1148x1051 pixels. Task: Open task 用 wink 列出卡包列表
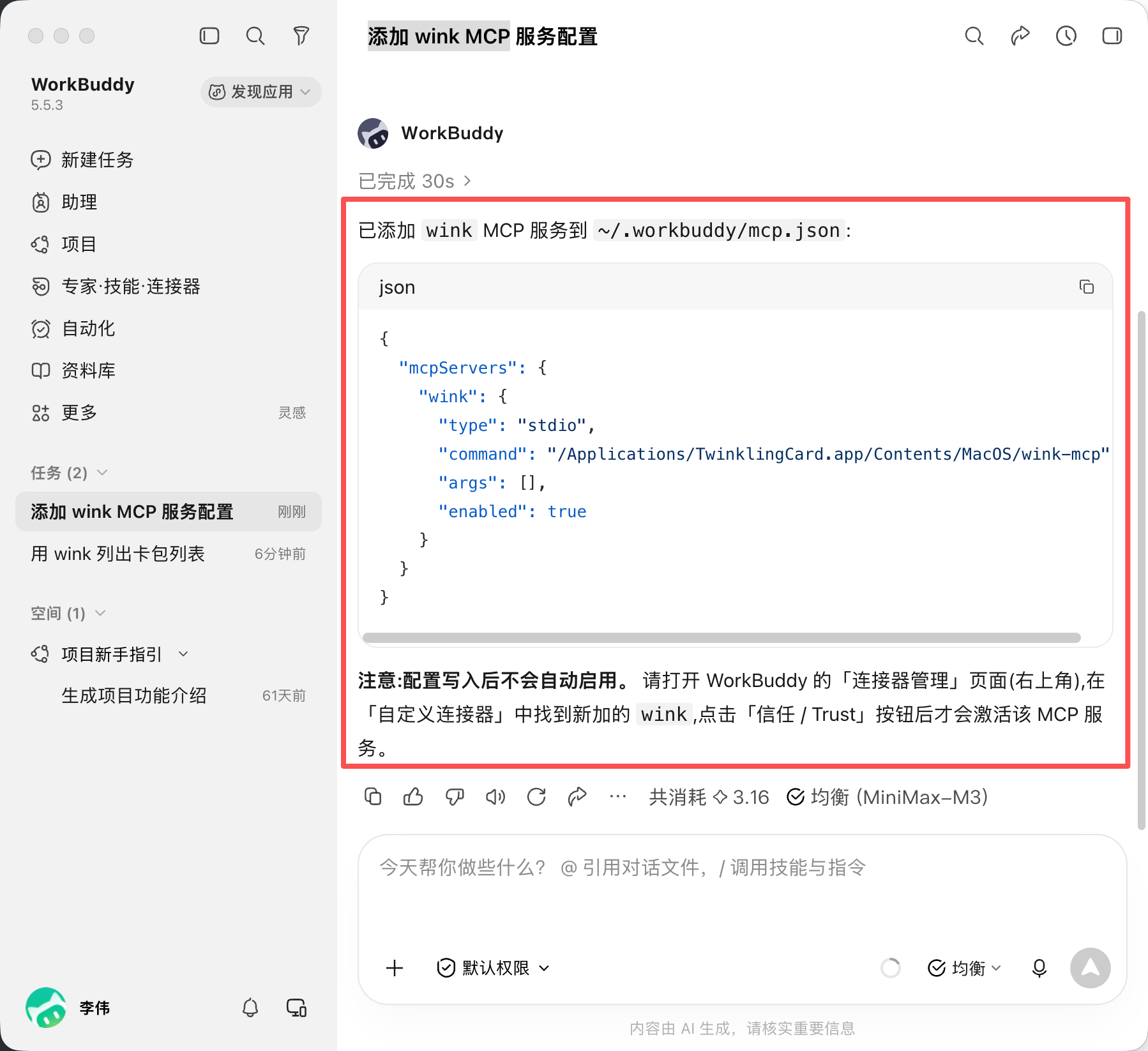tap(169, 554)
